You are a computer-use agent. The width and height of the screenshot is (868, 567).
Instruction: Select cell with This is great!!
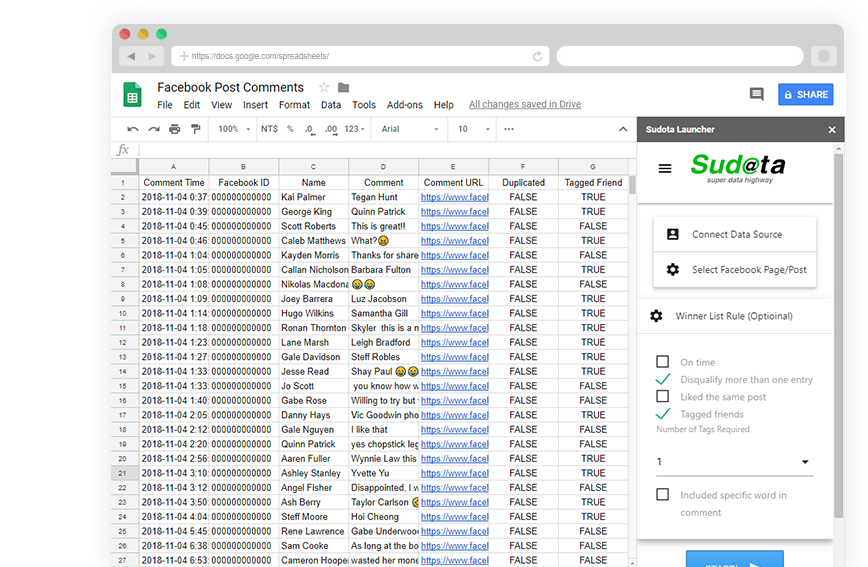point(383,226)
